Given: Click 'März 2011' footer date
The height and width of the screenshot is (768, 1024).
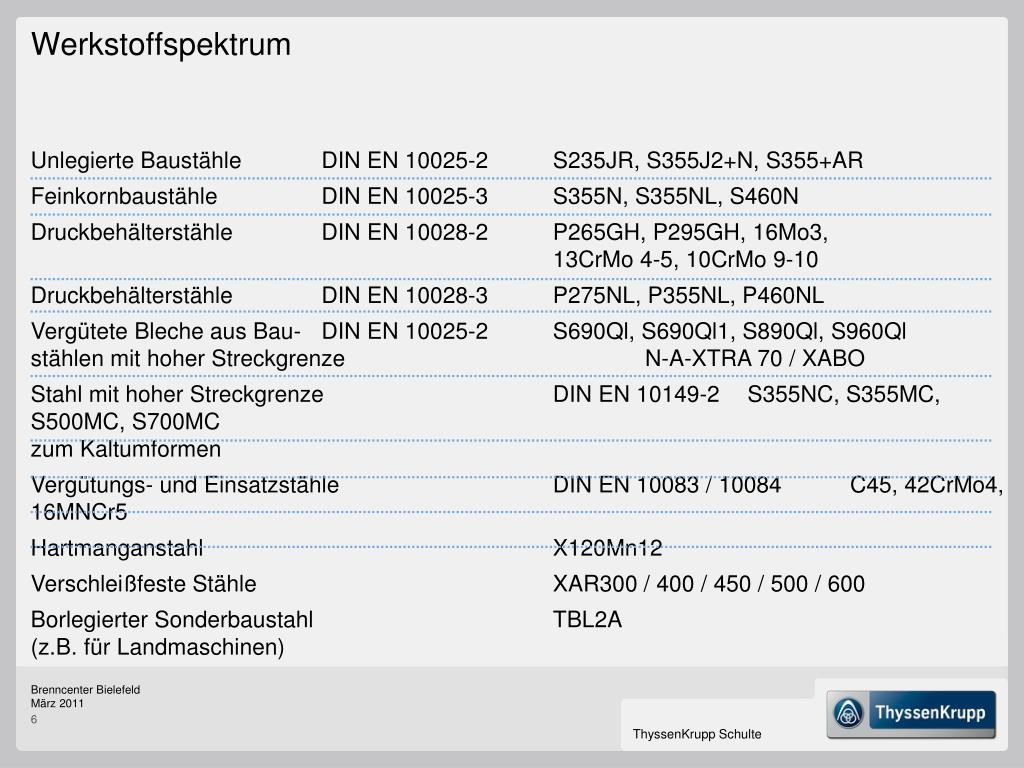Looking at the screenshot, I should point(57,704).
